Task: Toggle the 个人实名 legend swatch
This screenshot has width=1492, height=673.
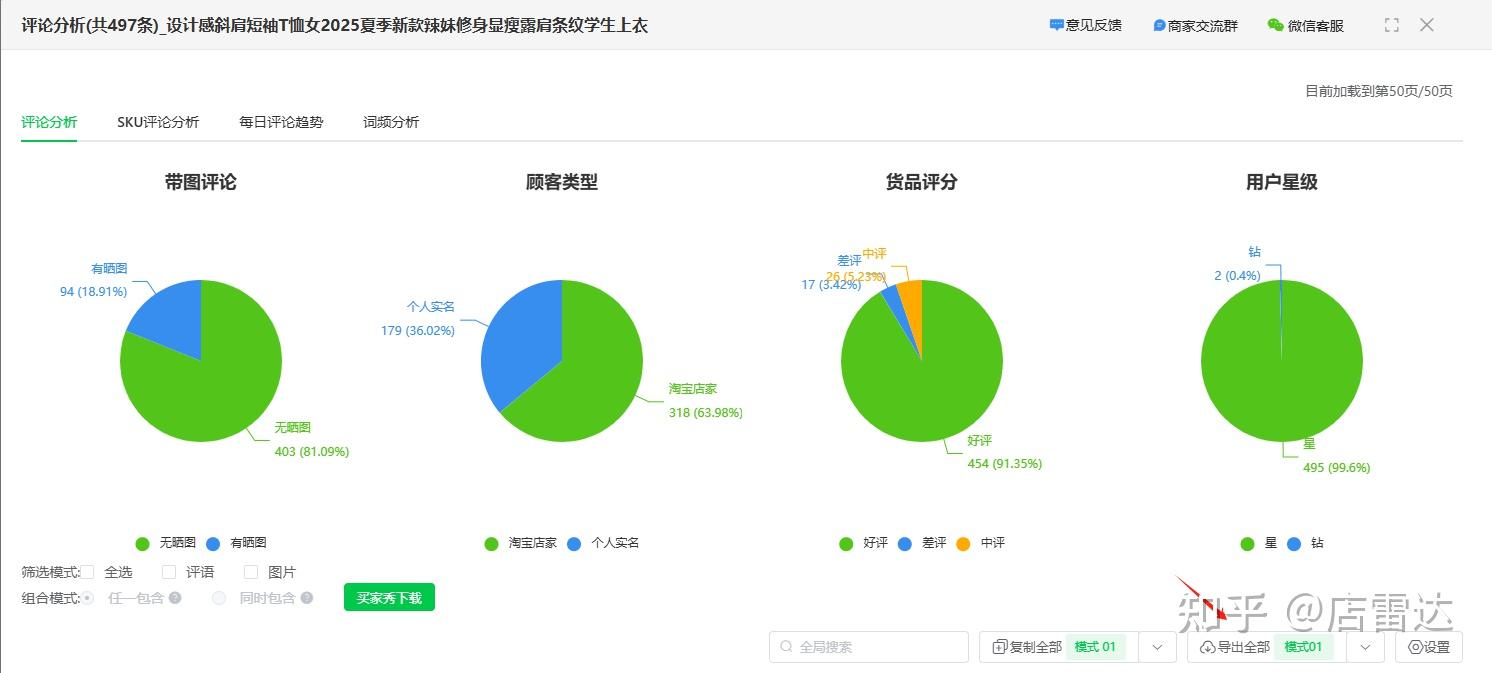Action: [574, 543]
